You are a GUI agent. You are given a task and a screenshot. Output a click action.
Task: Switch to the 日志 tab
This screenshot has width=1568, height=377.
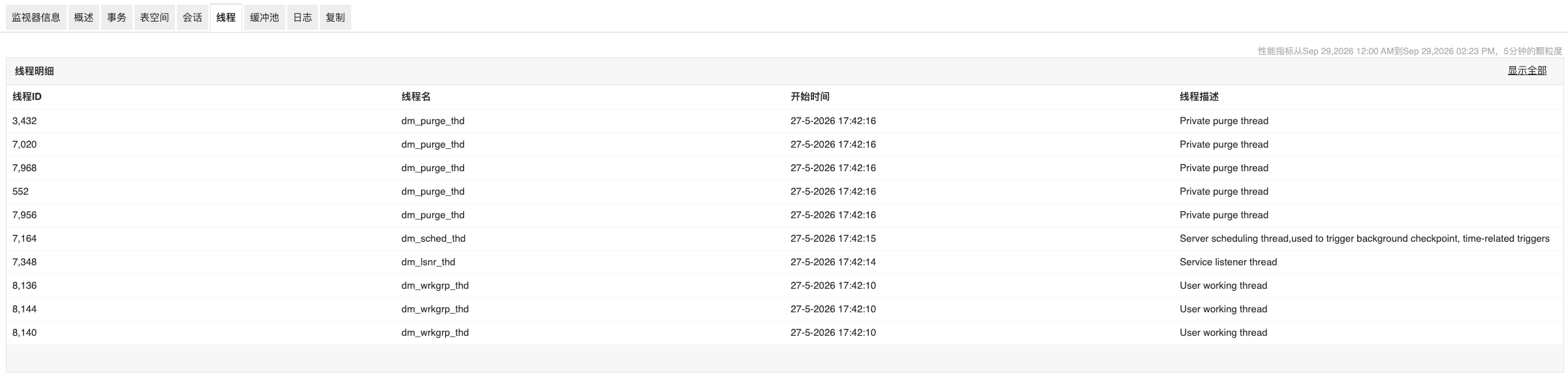pyautogui.click(x=302, y=18)
